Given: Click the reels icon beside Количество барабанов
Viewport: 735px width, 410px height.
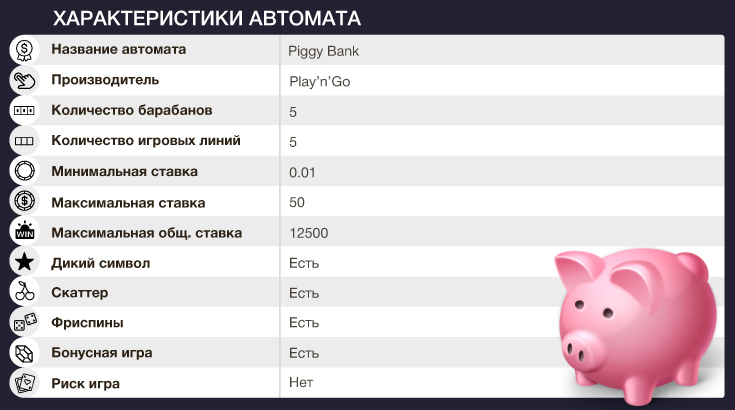Looking at the screenshot, I should [23, 110].
